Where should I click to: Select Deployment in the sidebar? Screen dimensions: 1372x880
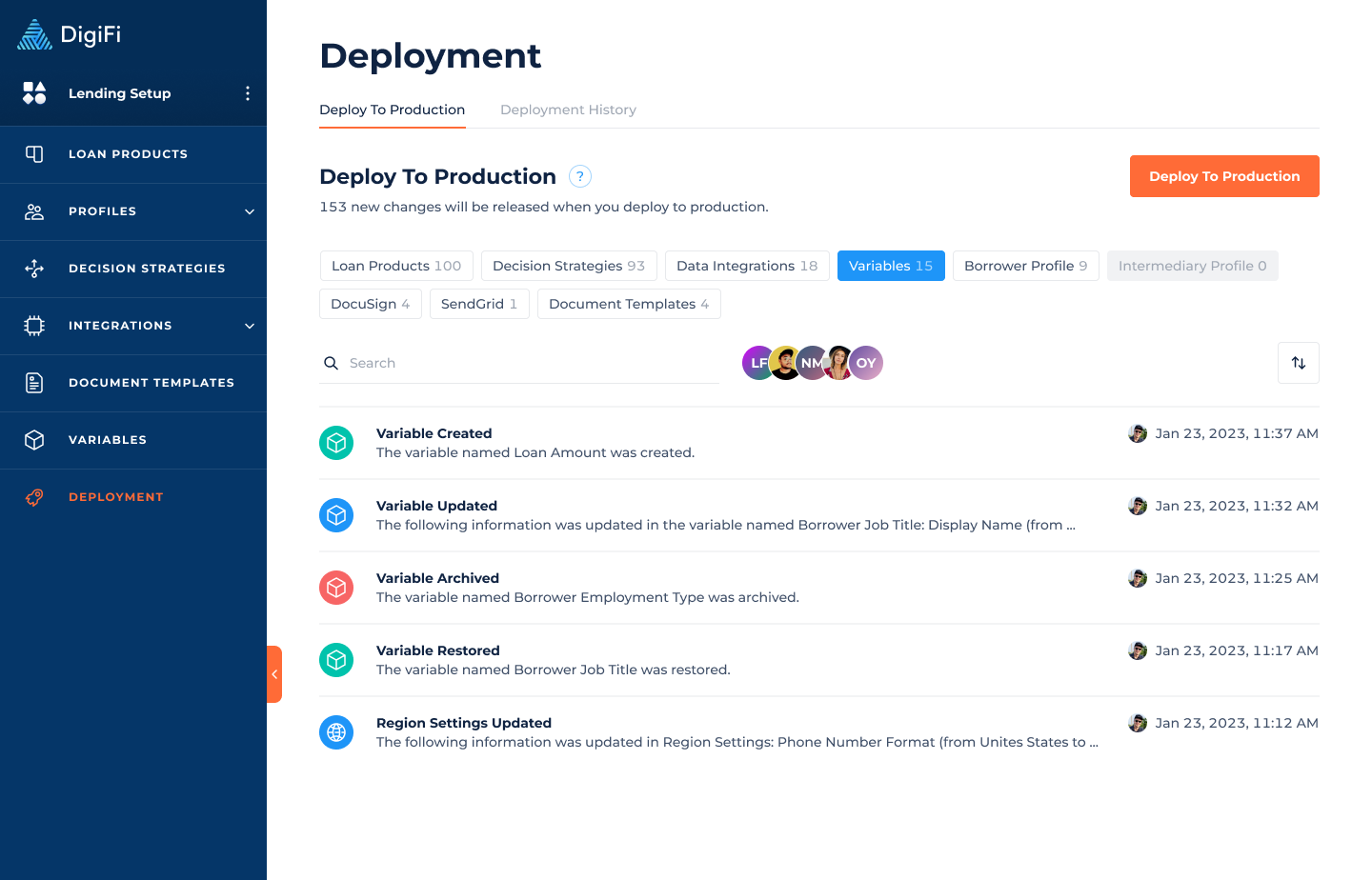116,496
